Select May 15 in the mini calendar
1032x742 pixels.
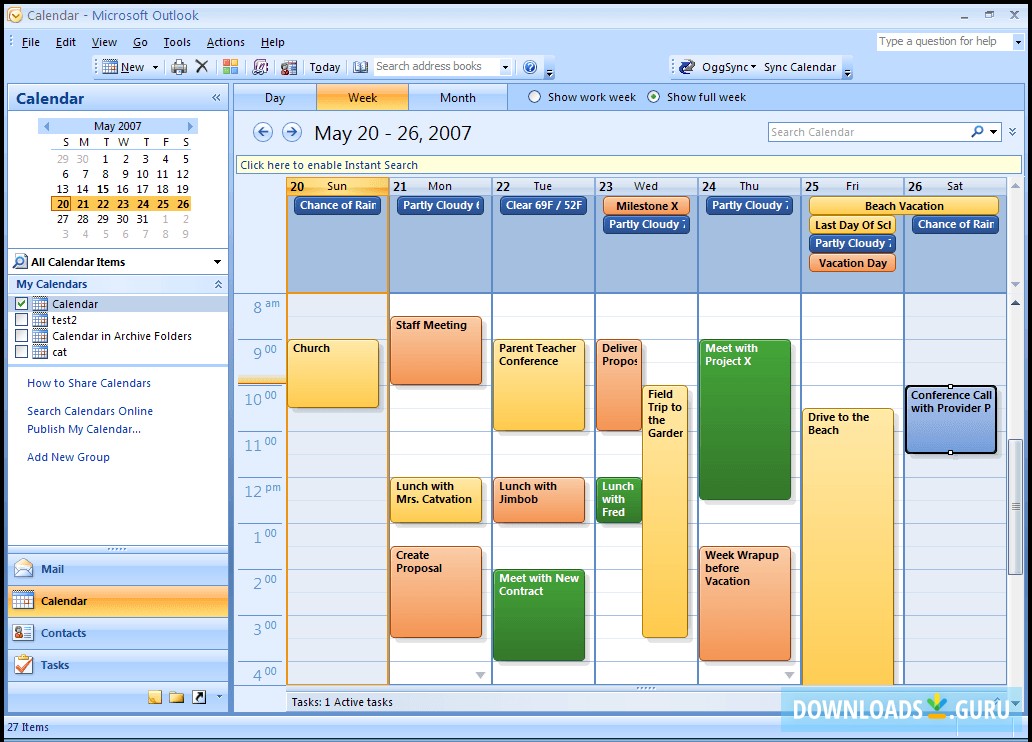(x=103, y=189)
